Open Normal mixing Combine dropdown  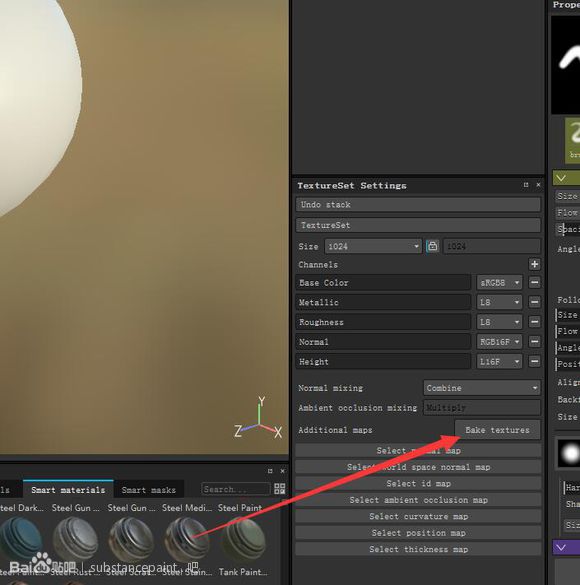pyautogui.click(x=482, y=388)
